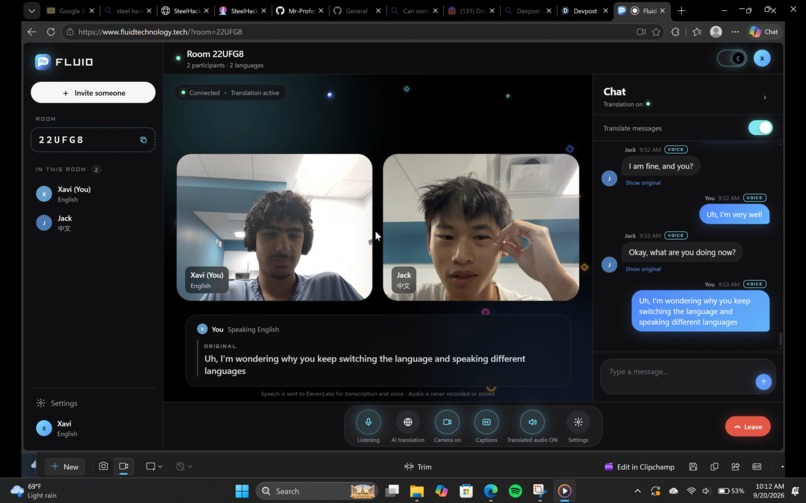
Task: Open Spotify from the taskbar
Action: click(515, 491)
